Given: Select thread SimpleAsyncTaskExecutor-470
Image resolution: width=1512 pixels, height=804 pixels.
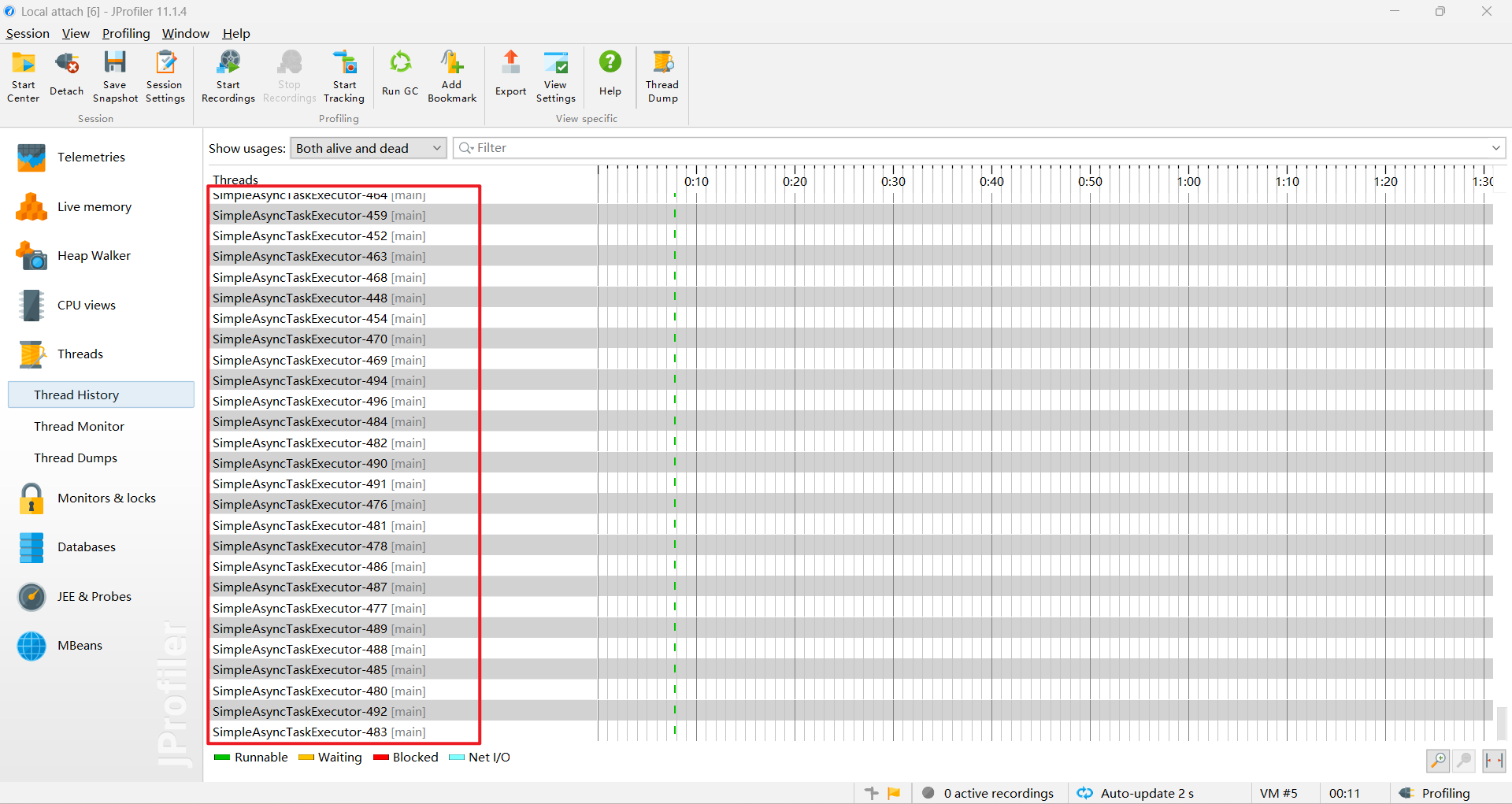Looking at the screenshot, I should (319, 339).
